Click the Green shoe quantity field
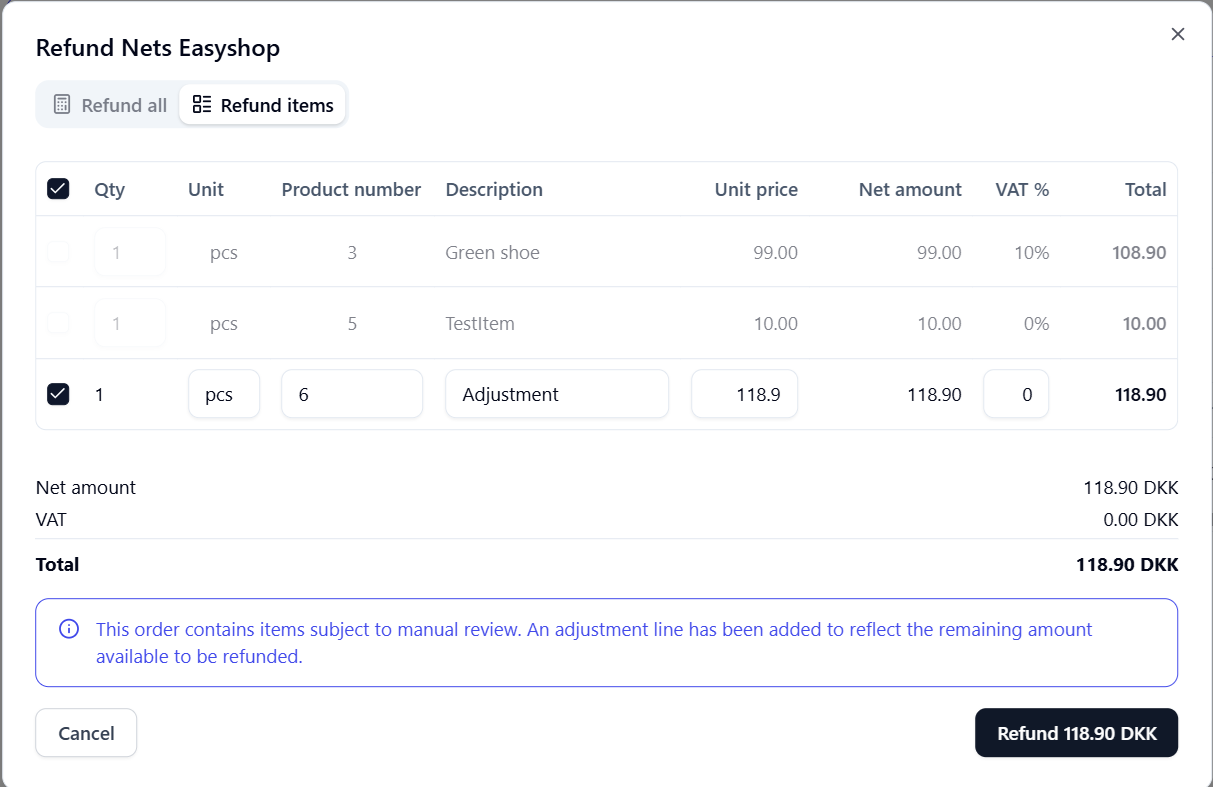This screenshot has width=1217, height=787. tap(130, 252)
